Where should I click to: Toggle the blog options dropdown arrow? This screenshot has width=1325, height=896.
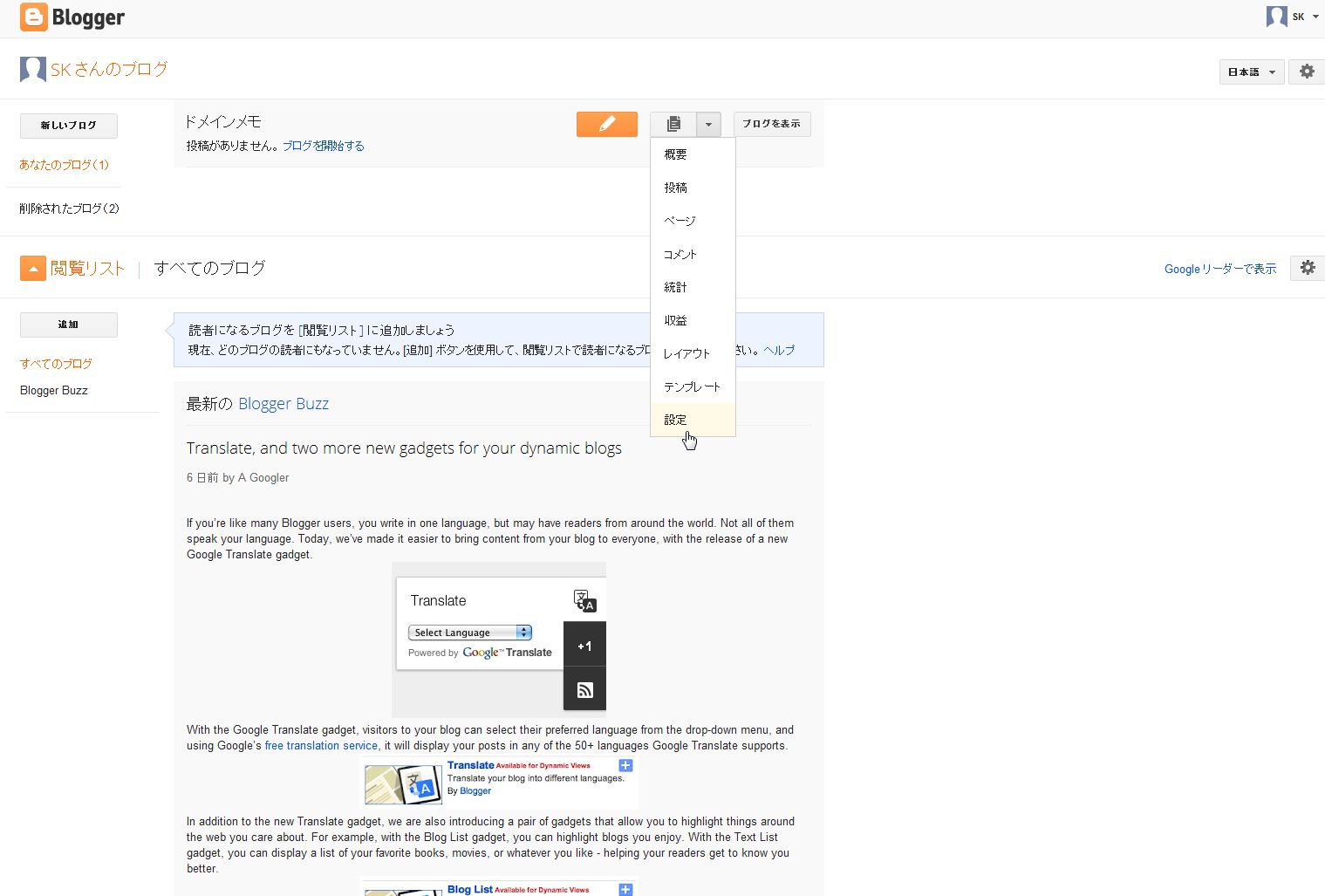point(708,124)
